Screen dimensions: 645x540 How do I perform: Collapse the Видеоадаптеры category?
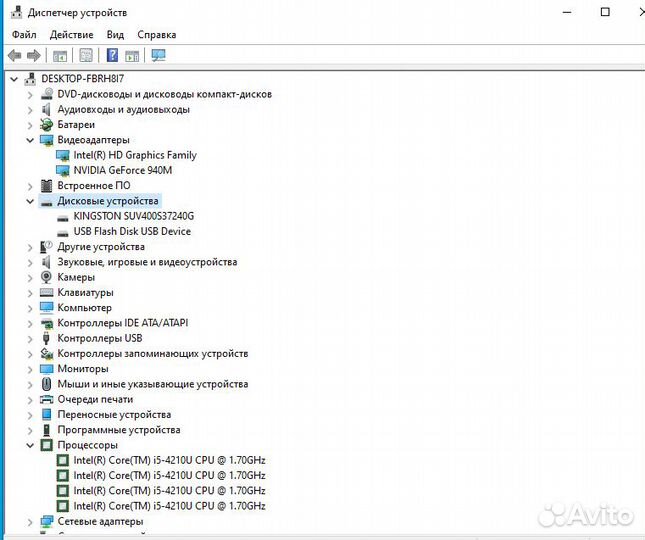30,140
